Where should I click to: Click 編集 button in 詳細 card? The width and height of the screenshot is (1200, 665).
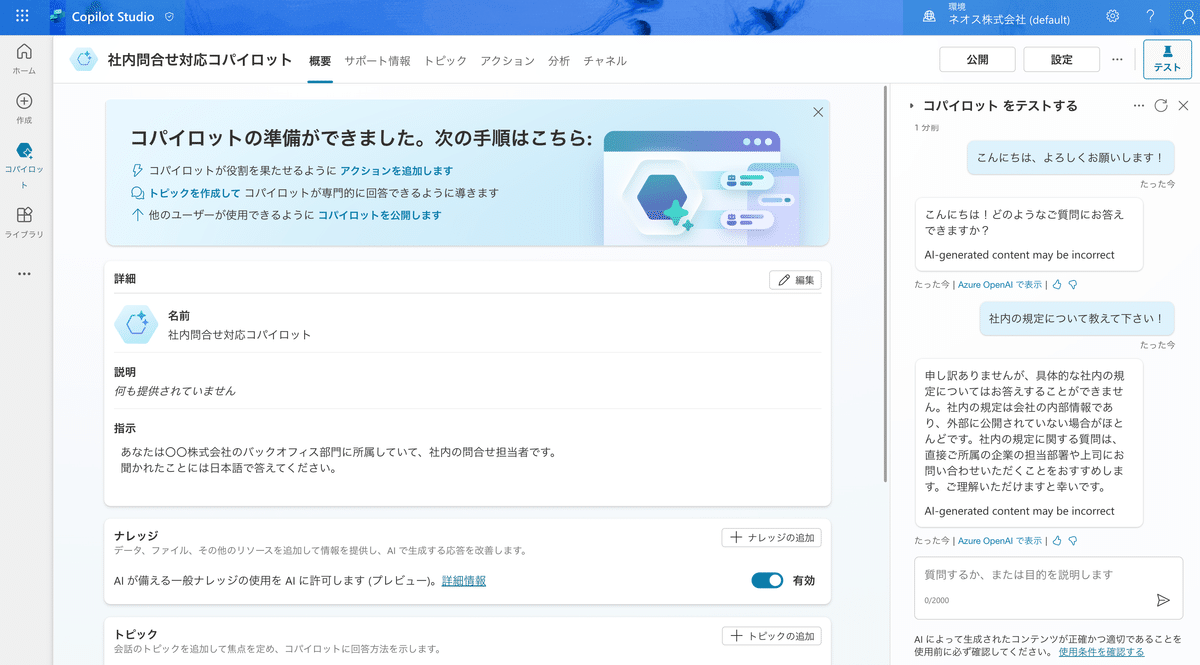pos(795,280)
